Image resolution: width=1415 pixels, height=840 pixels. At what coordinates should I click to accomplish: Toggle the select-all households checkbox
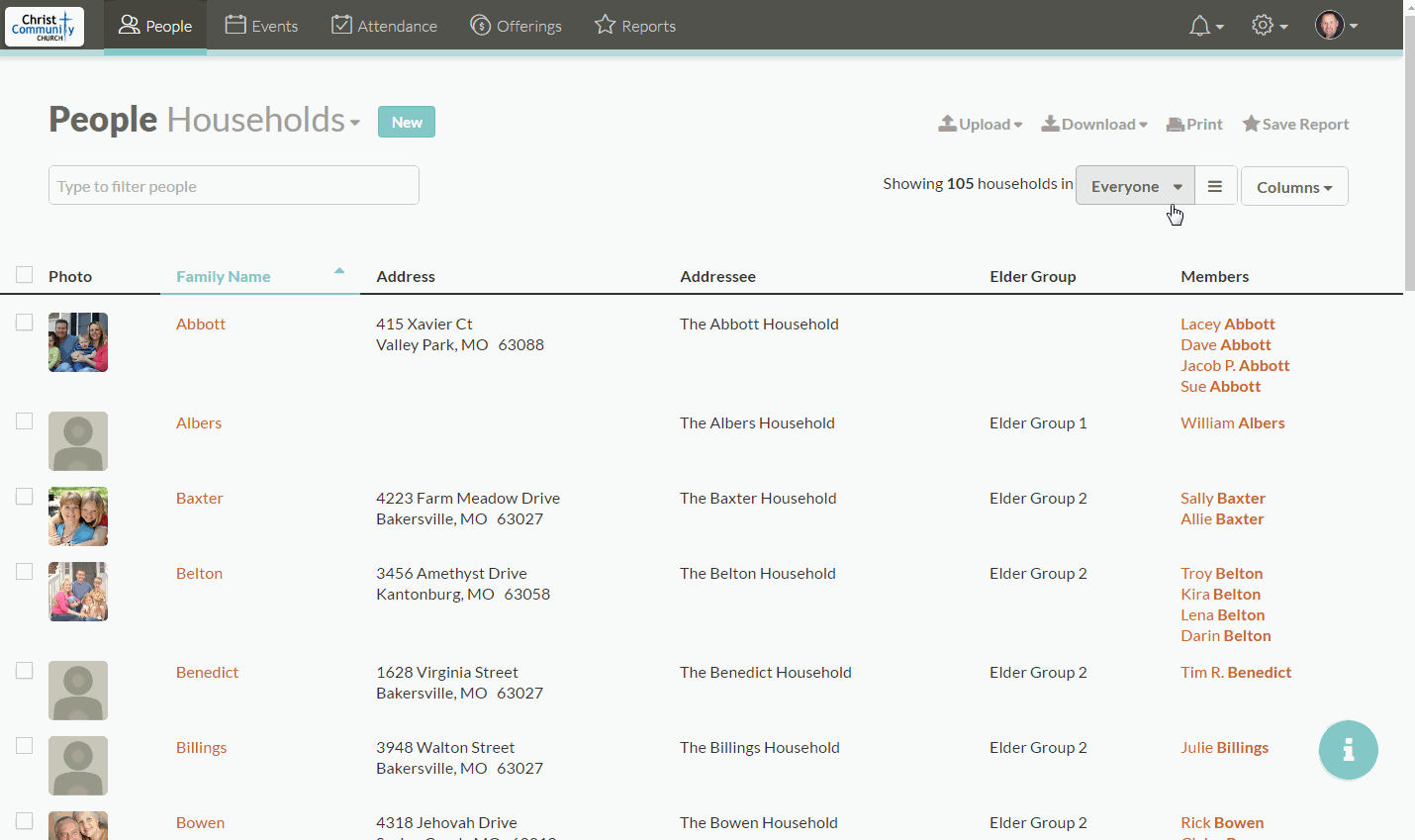(24, 274)
